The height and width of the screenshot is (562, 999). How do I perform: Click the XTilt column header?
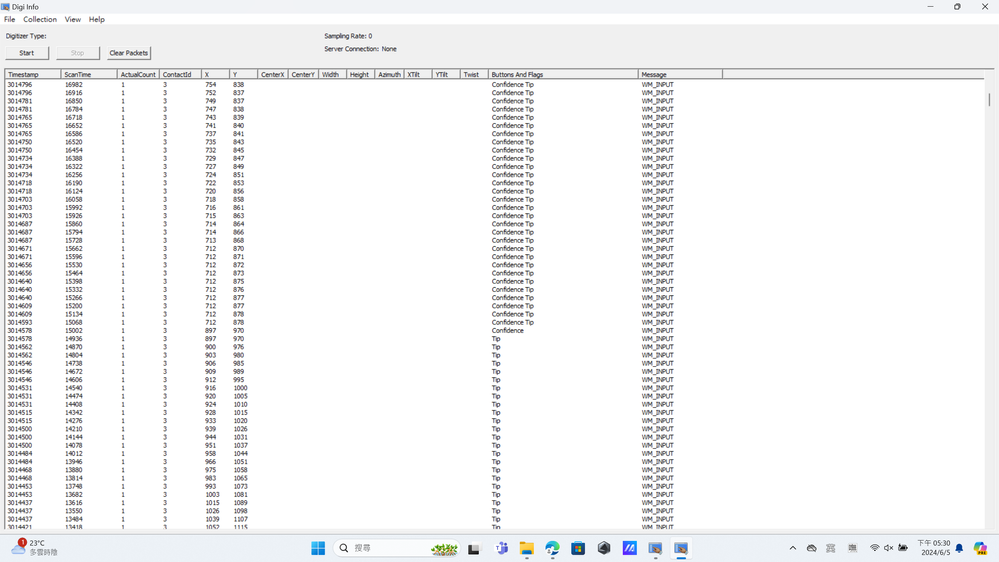click(418, 75)
